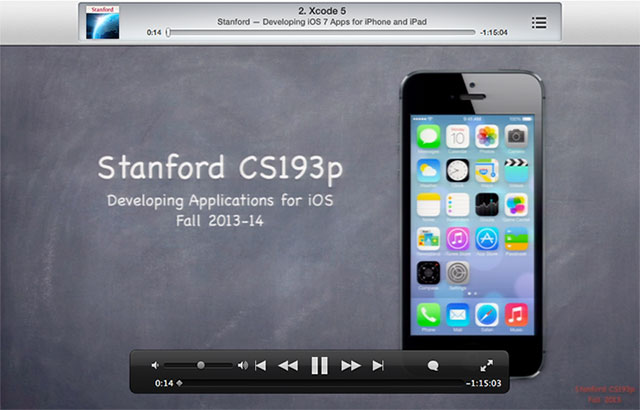
Task: Click the iTunes Store icon on iPhone
Action: coord(458,239)
